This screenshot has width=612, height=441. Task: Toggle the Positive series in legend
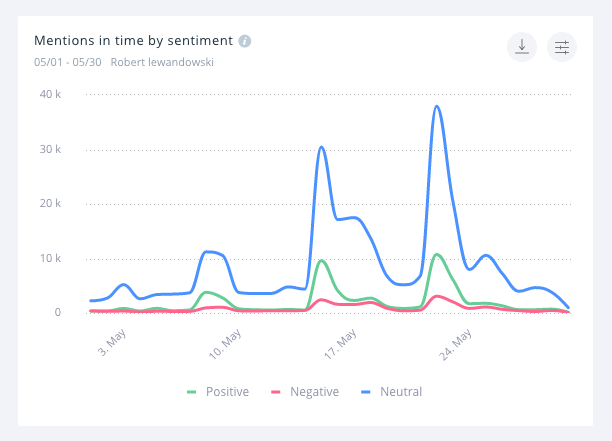[225, 392]
